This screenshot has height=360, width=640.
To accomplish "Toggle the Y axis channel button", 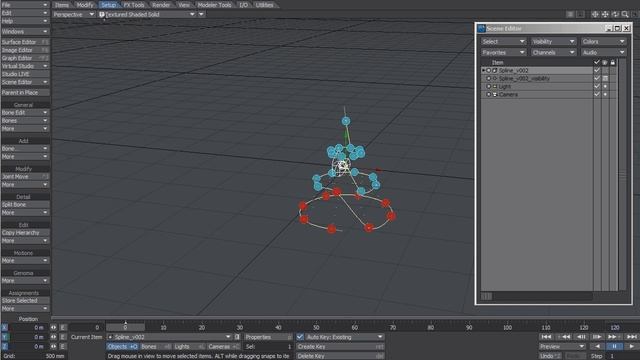I will [4, 337].
